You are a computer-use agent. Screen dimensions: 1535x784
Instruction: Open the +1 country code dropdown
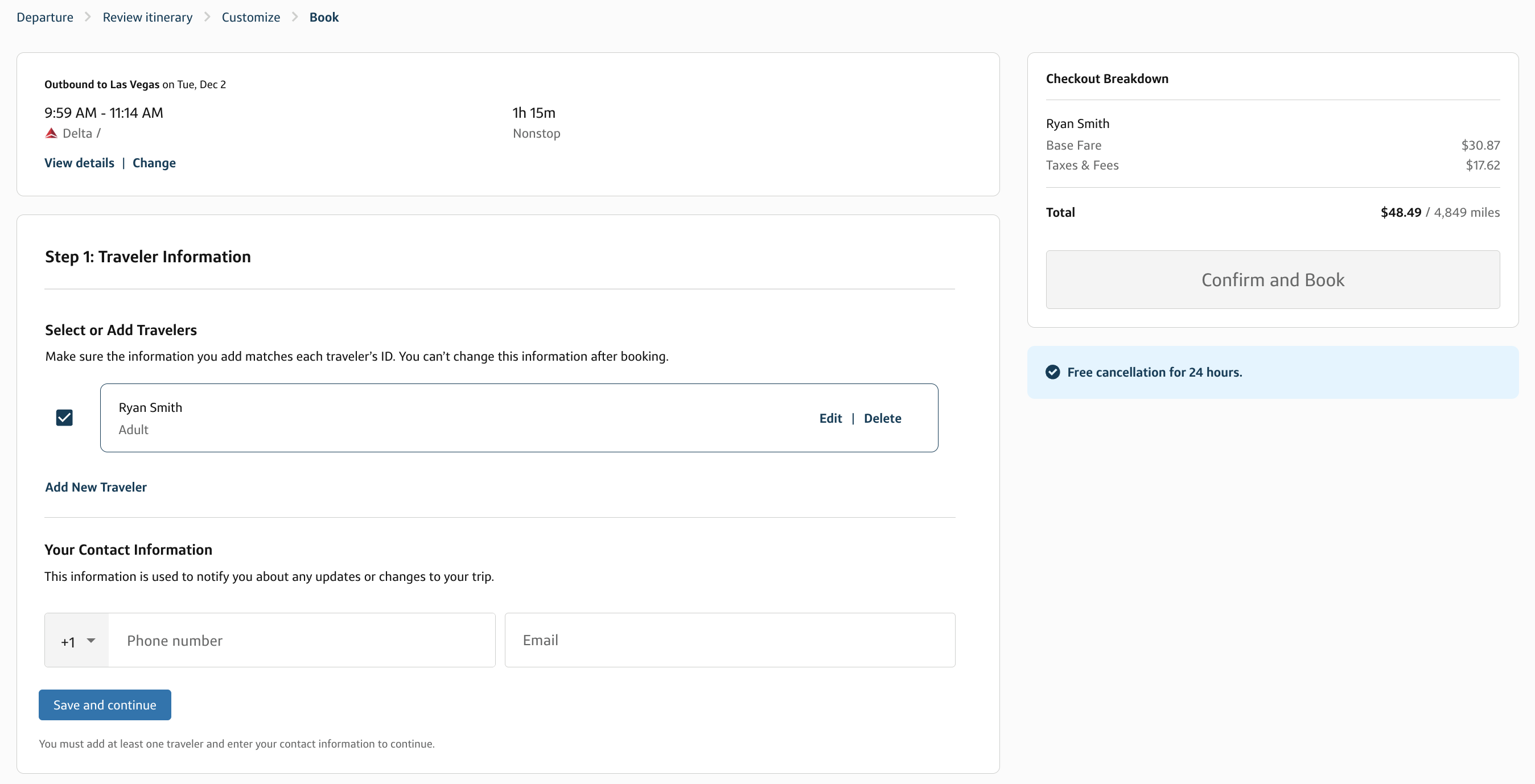pyautogui.click(x=77, y=641)
